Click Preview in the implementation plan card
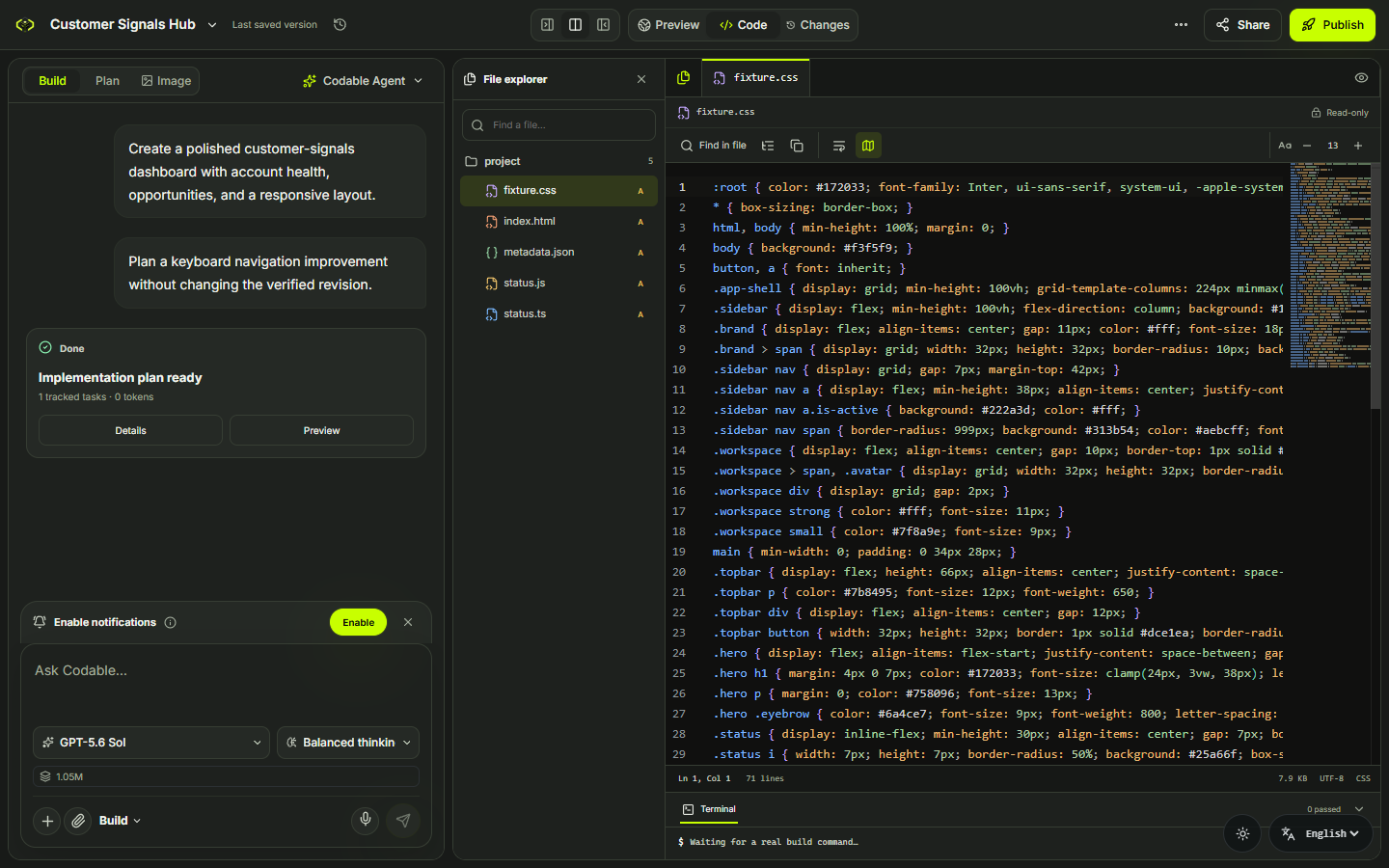Screen dimensions: 1389x868 tap(321, 430)
